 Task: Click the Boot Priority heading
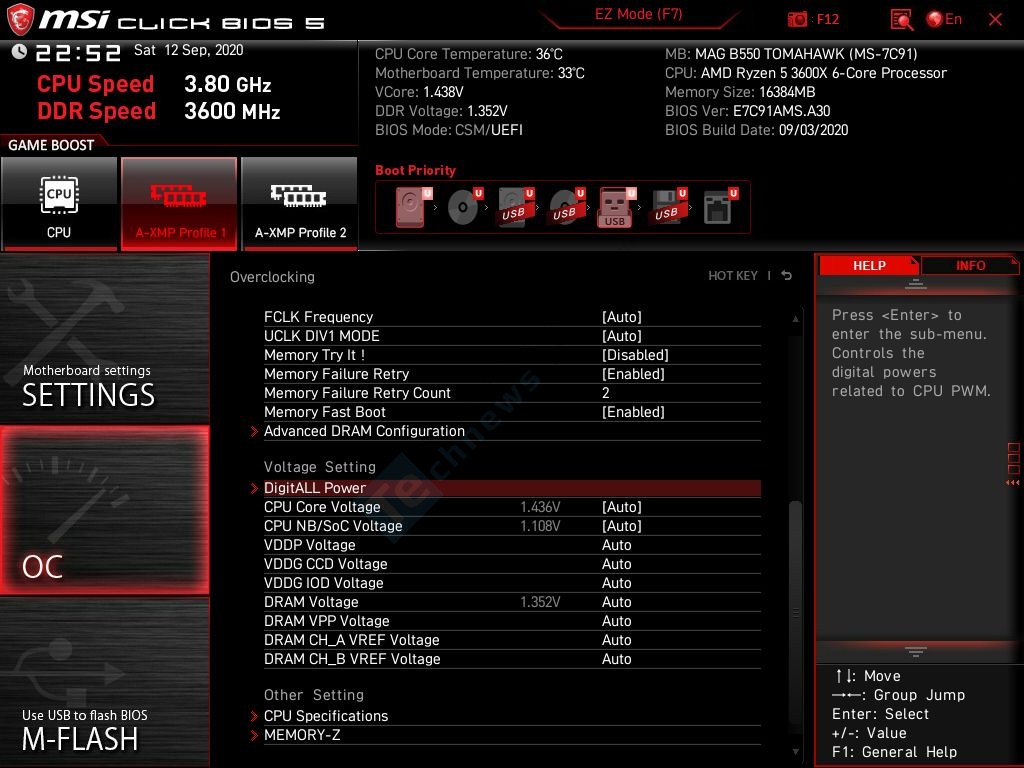tap(415, 170)
